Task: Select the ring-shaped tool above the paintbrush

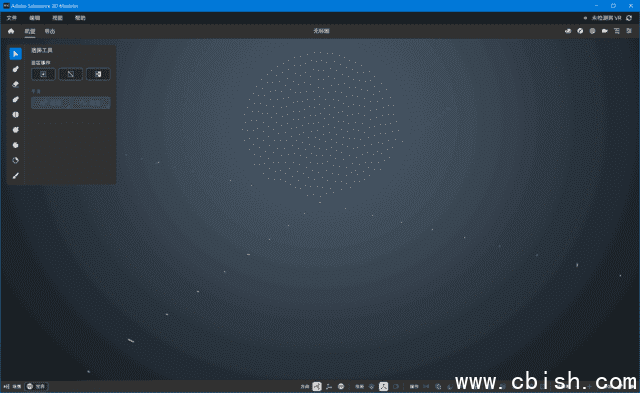Action: click(16, 160)
